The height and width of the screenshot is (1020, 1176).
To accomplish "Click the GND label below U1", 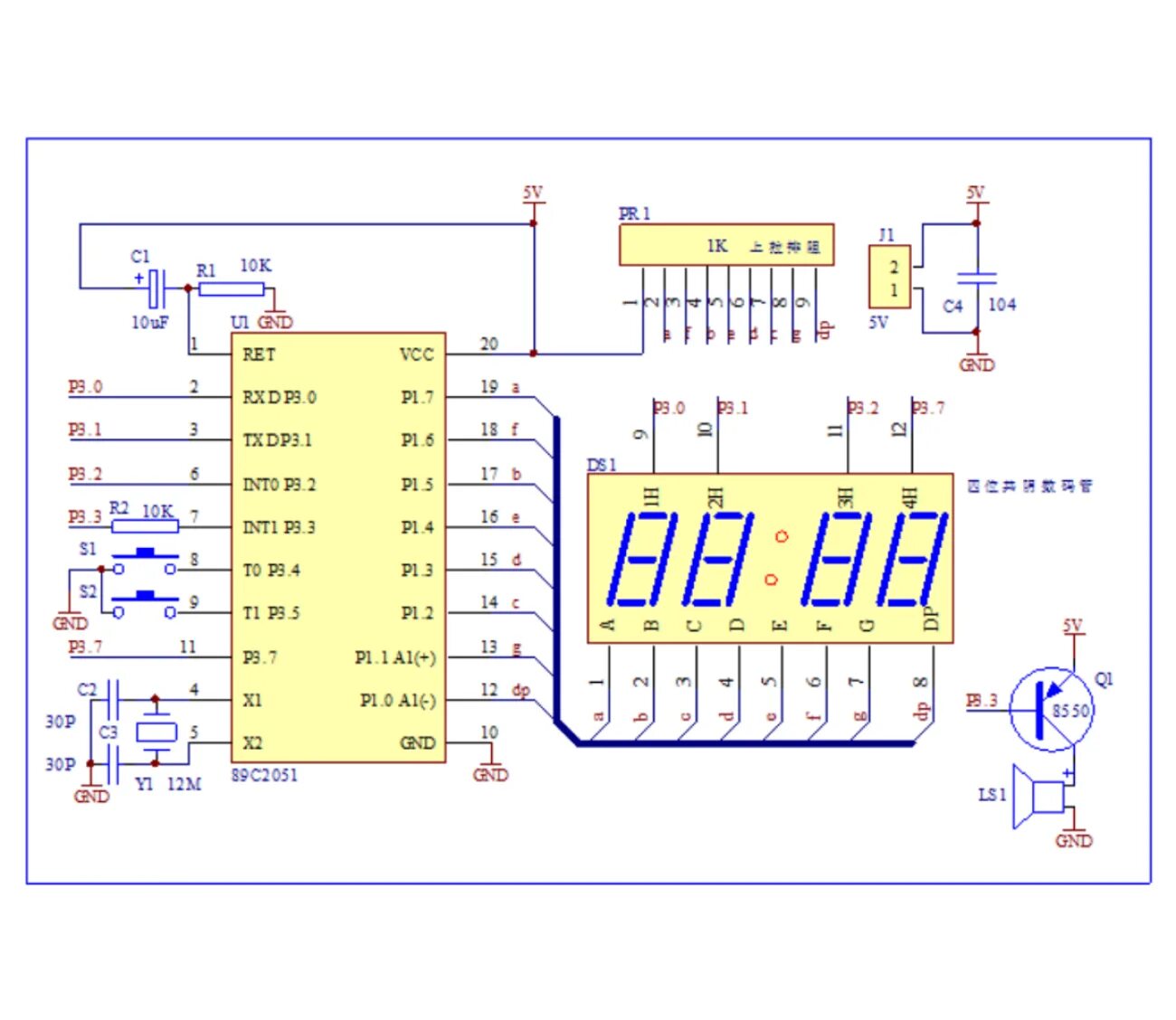I will 276,321.
